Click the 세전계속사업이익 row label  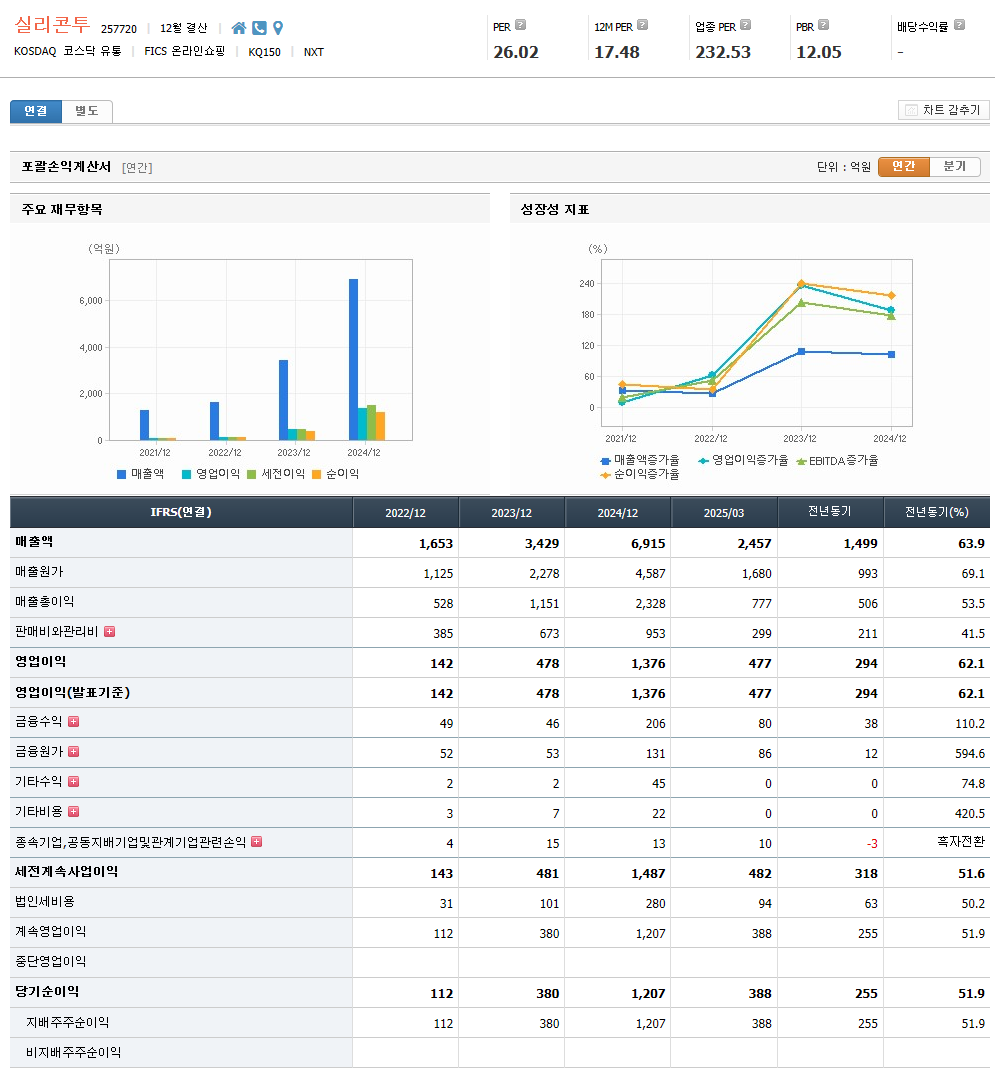(66, 872)
